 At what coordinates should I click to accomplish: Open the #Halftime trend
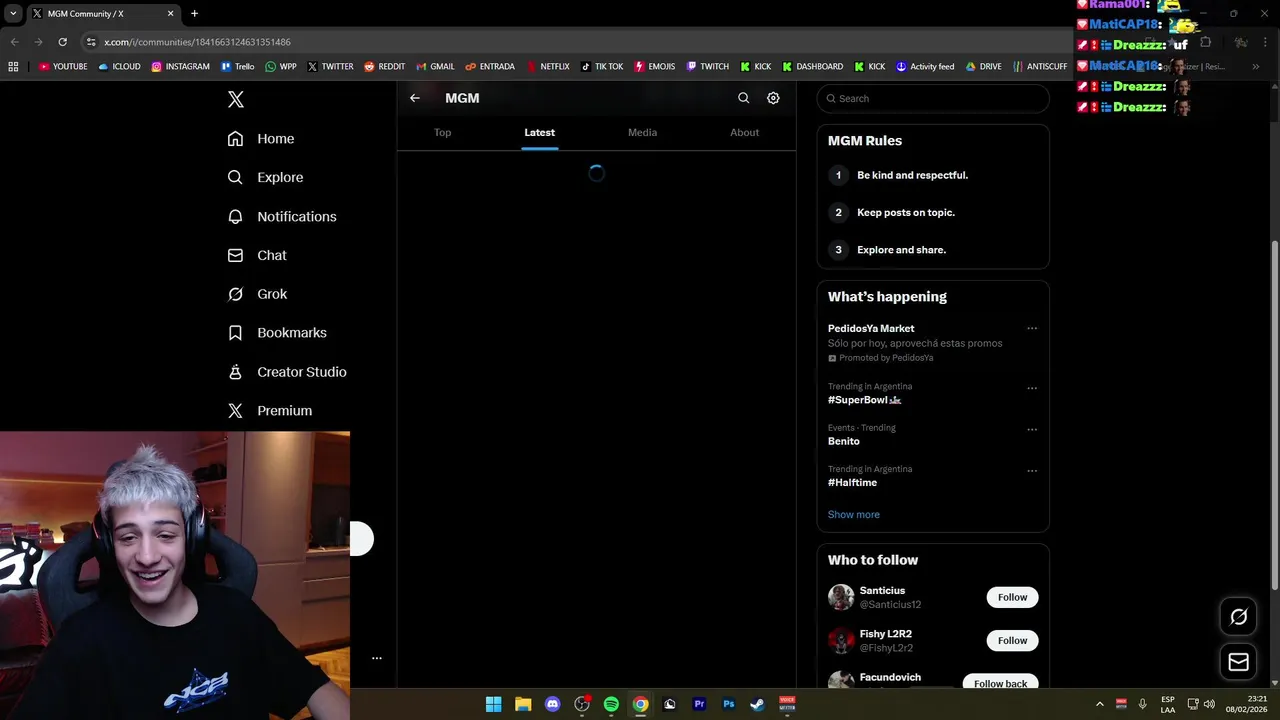852,482
